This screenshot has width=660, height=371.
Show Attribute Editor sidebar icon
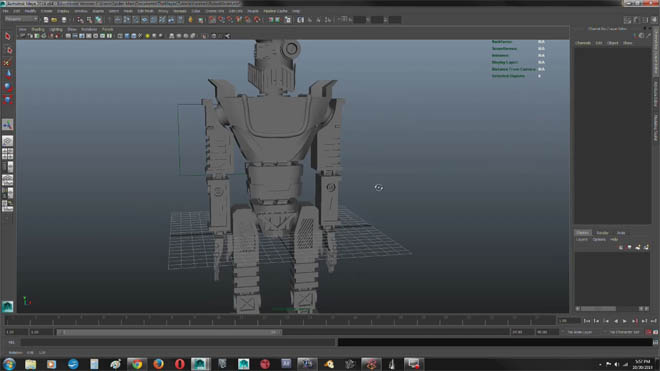[636, 20]
